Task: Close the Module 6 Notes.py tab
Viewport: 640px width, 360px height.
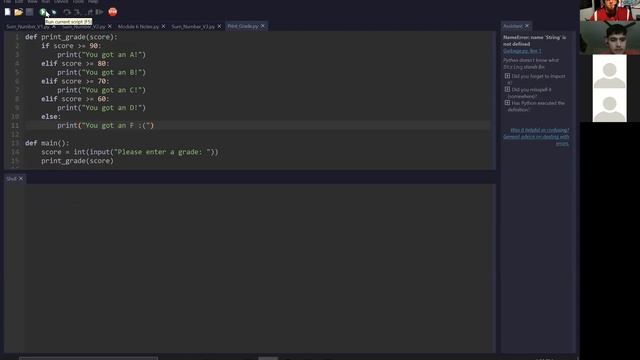Action: (x=163, y=26)
